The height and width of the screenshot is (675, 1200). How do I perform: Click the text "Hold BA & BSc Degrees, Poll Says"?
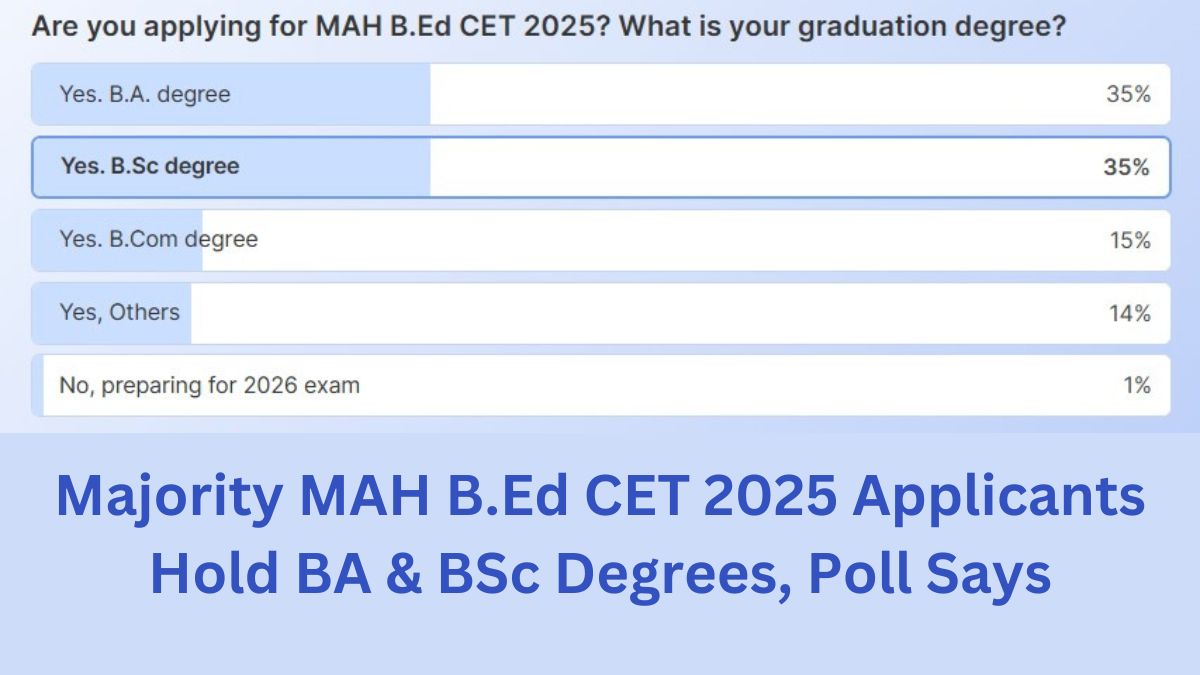(x=600, y=573)
